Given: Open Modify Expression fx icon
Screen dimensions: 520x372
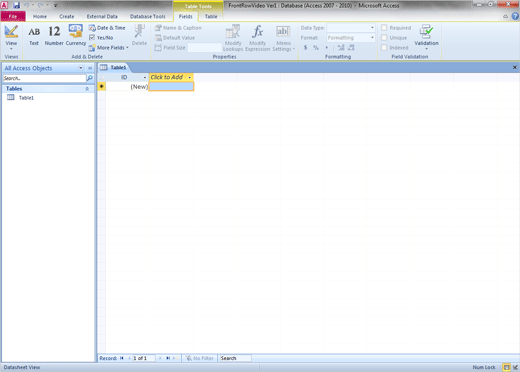Looking at the screenshot, I should [x=258, y=38].
